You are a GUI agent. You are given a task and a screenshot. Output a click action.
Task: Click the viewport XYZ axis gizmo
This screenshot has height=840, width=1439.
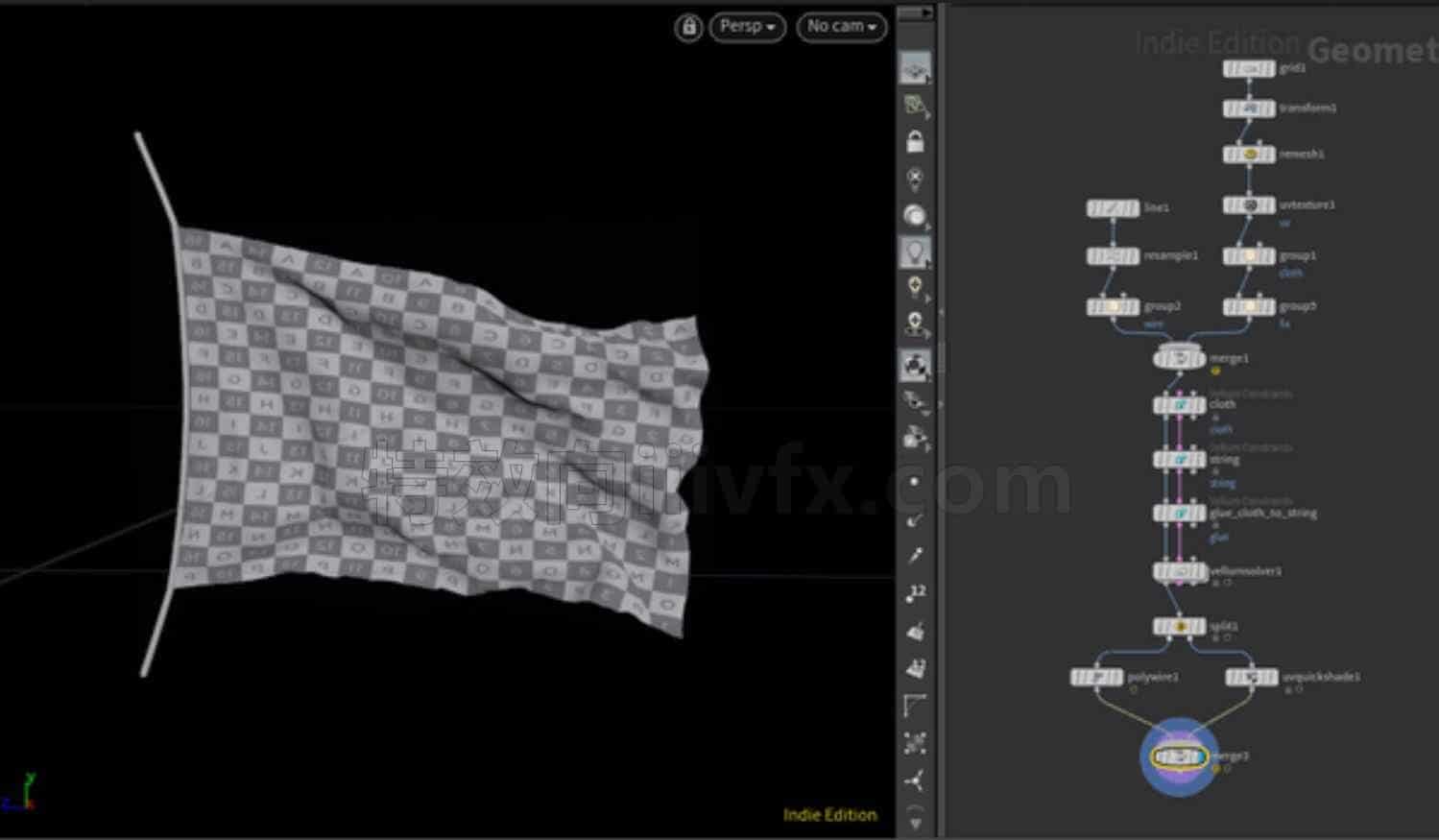pos(19,793)
